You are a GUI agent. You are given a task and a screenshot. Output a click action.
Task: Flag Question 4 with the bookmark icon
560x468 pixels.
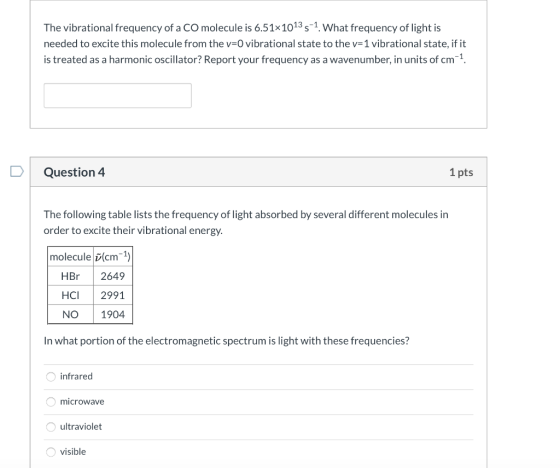(x=16, y=171)
